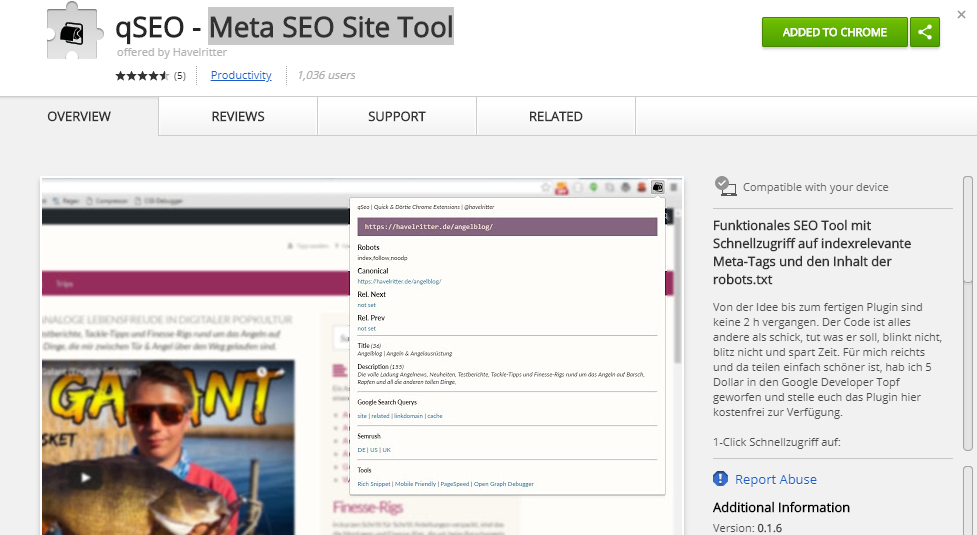The height and width of the screenshot is (535, 977).
Task: Click the extension preview screenshot
Action: point(362,356)
